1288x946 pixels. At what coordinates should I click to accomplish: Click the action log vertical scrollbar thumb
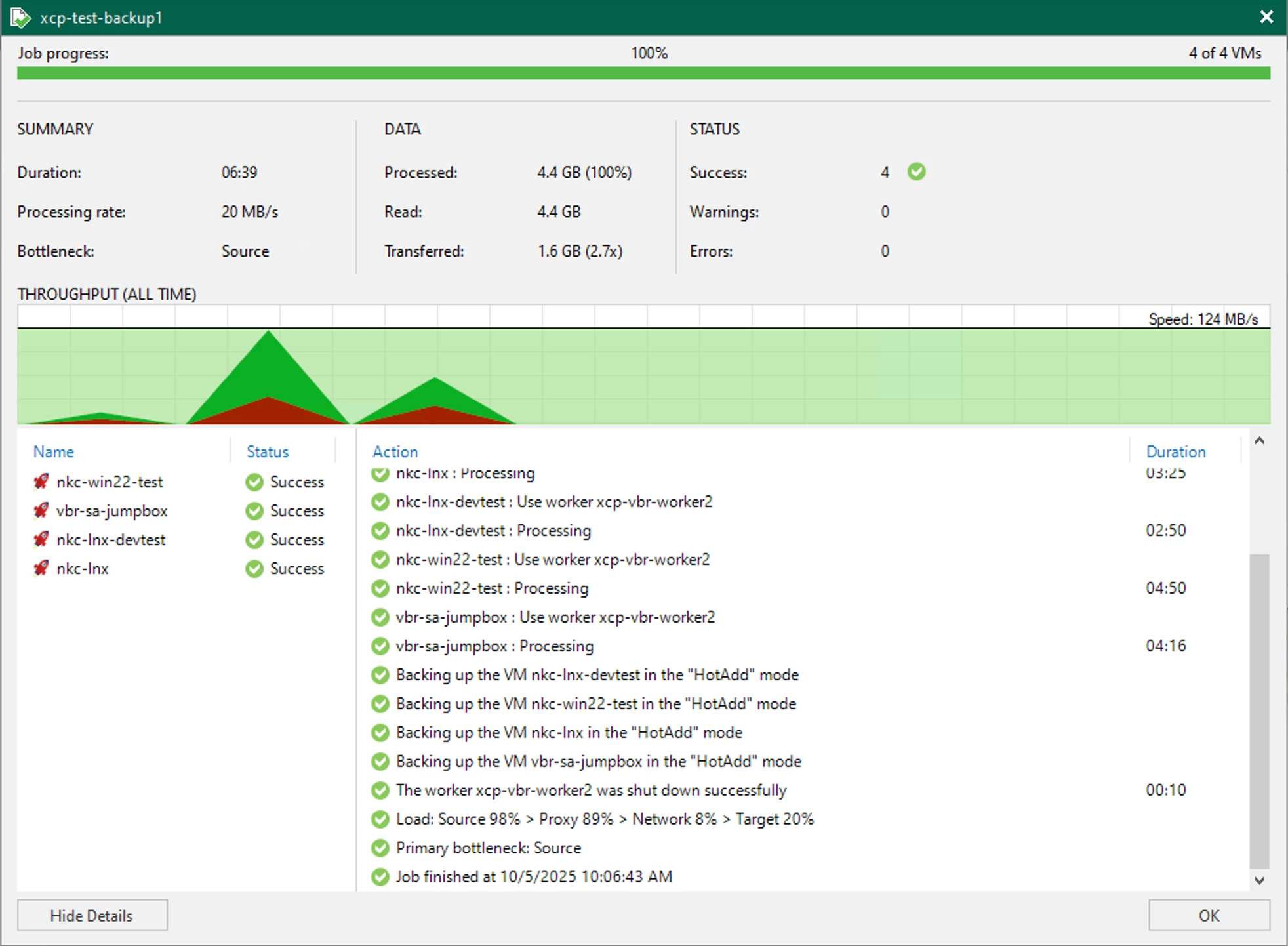1258,711
